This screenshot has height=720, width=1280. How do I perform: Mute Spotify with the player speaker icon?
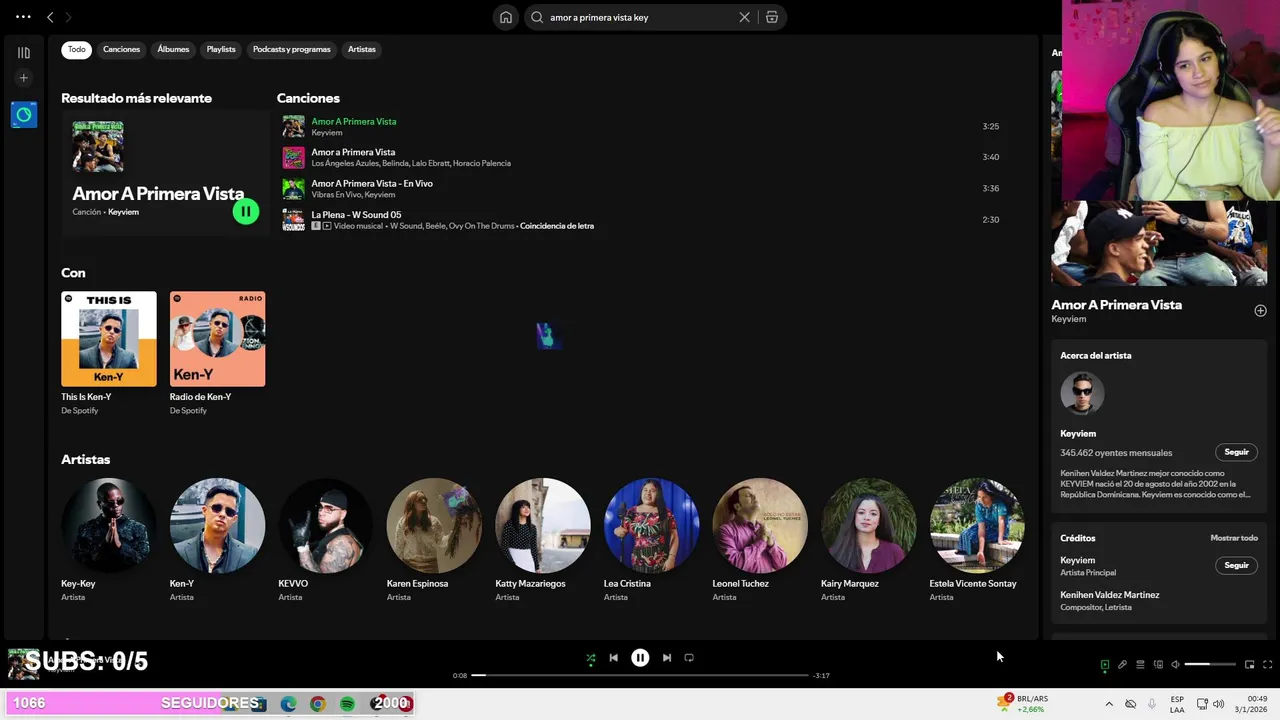(1176, 665)
